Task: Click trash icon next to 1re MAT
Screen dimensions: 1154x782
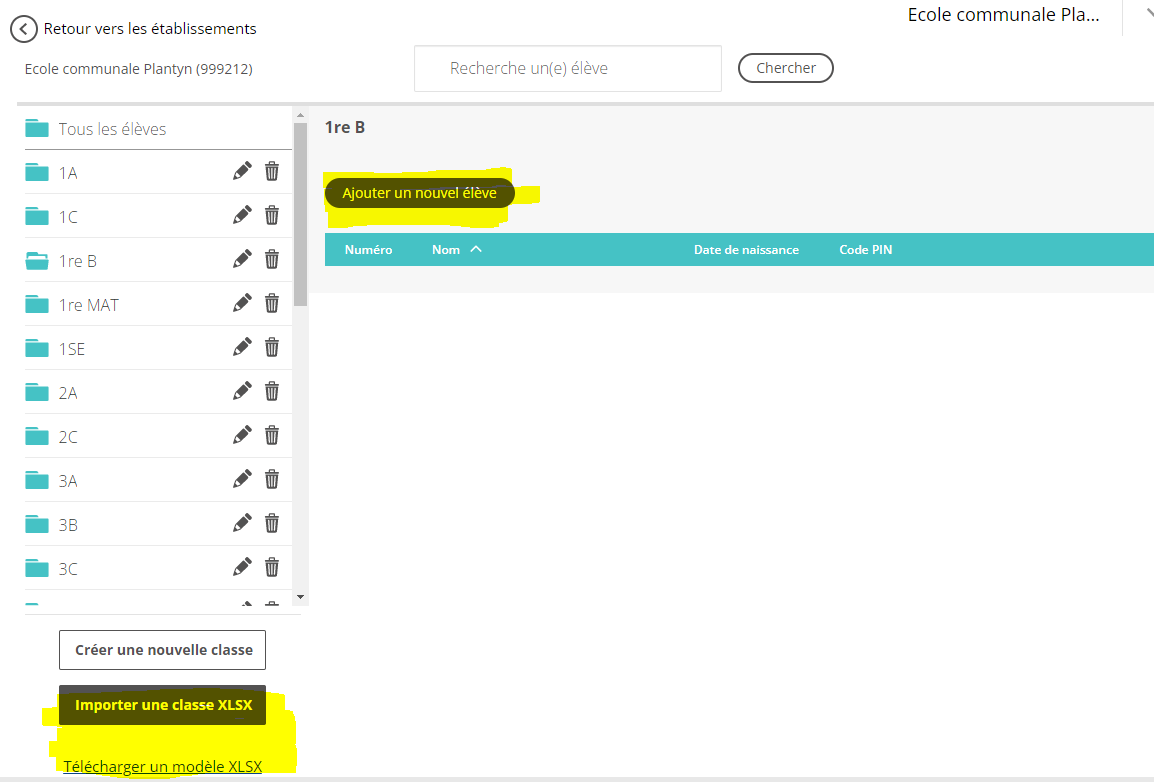Action: tap(272, 304)
